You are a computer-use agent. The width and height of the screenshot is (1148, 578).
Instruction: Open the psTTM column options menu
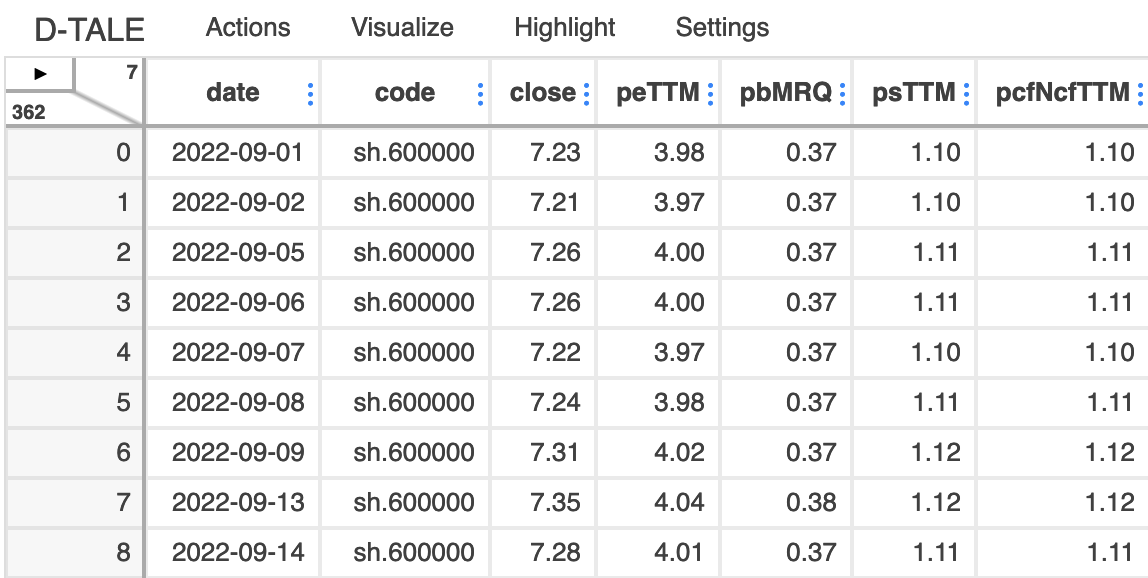point(966,94)
